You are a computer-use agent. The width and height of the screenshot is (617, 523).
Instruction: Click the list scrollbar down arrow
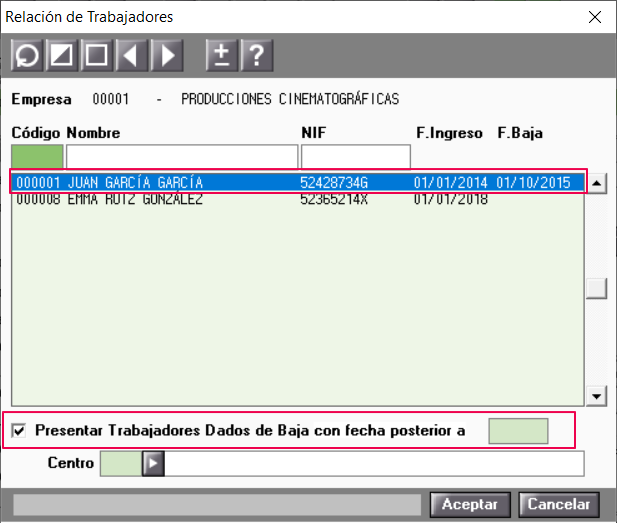[597, 396]
